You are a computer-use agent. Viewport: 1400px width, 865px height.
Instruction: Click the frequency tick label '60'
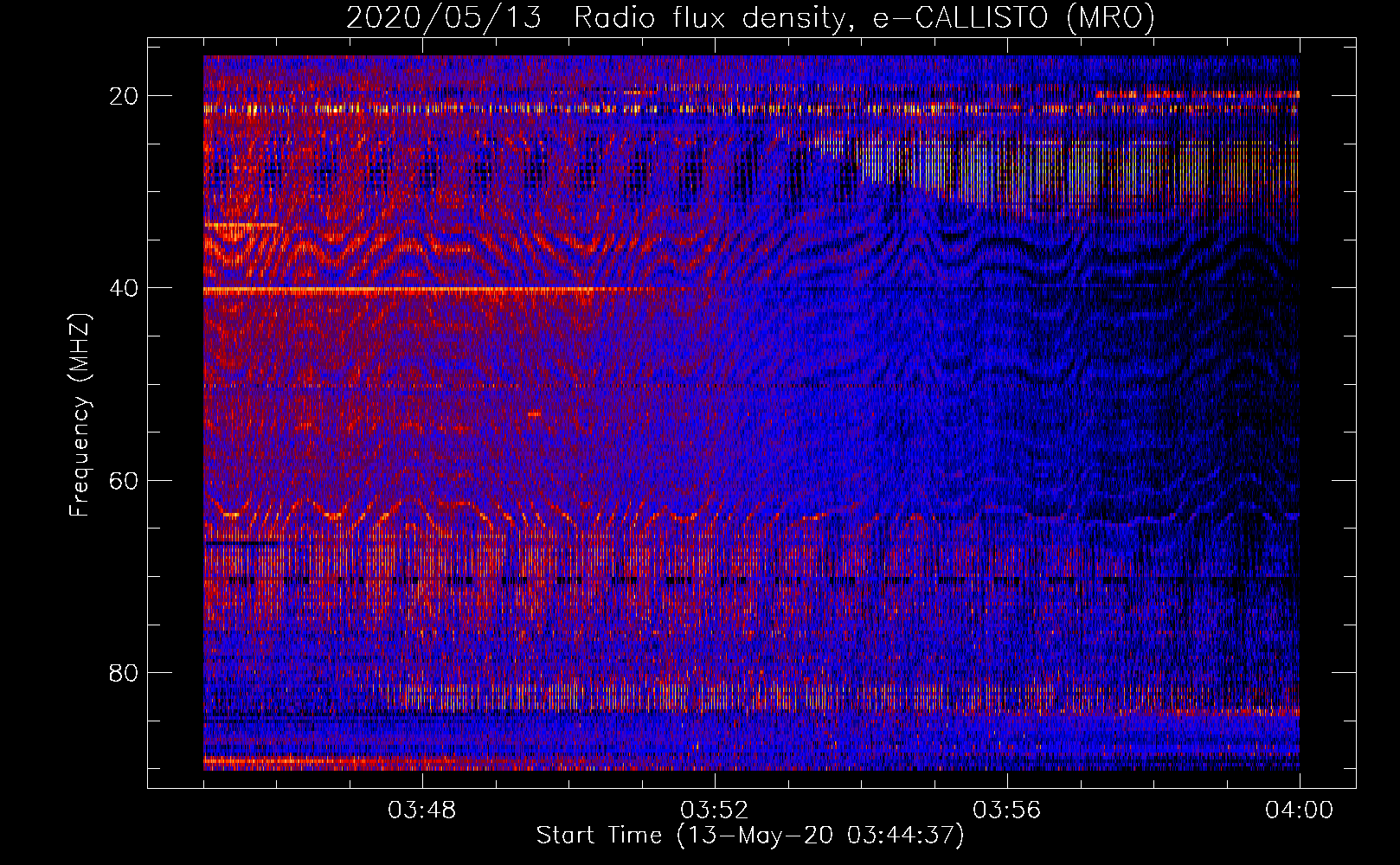point(124,480)
